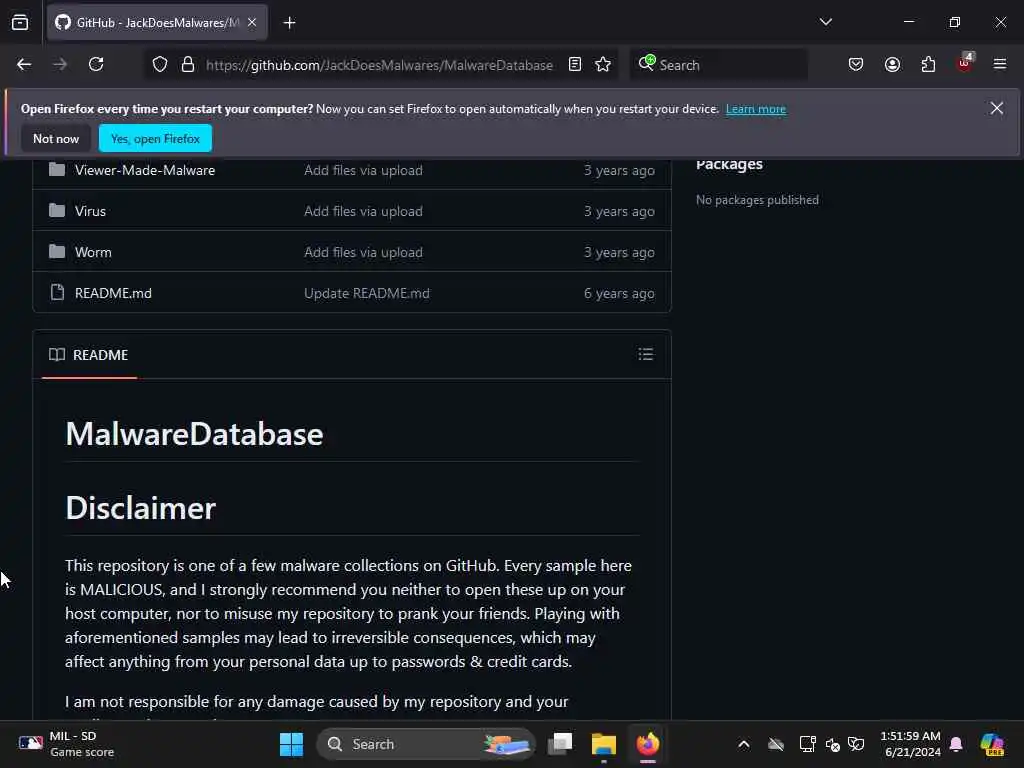Dismiss the Firefox startup notification bar
The image size is (1024, 768).
tap(997, 108)
